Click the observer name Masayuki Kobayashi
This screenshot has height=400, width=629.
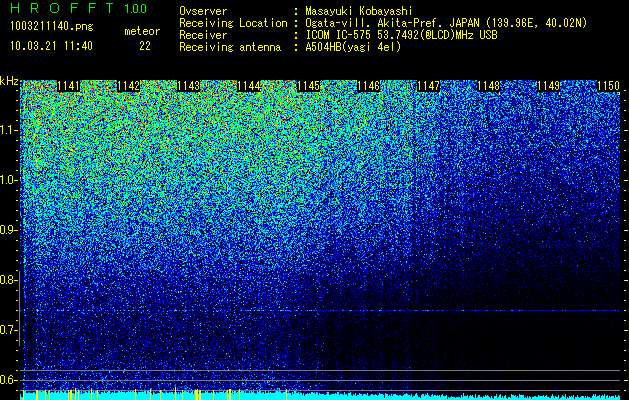coord(359,11)
